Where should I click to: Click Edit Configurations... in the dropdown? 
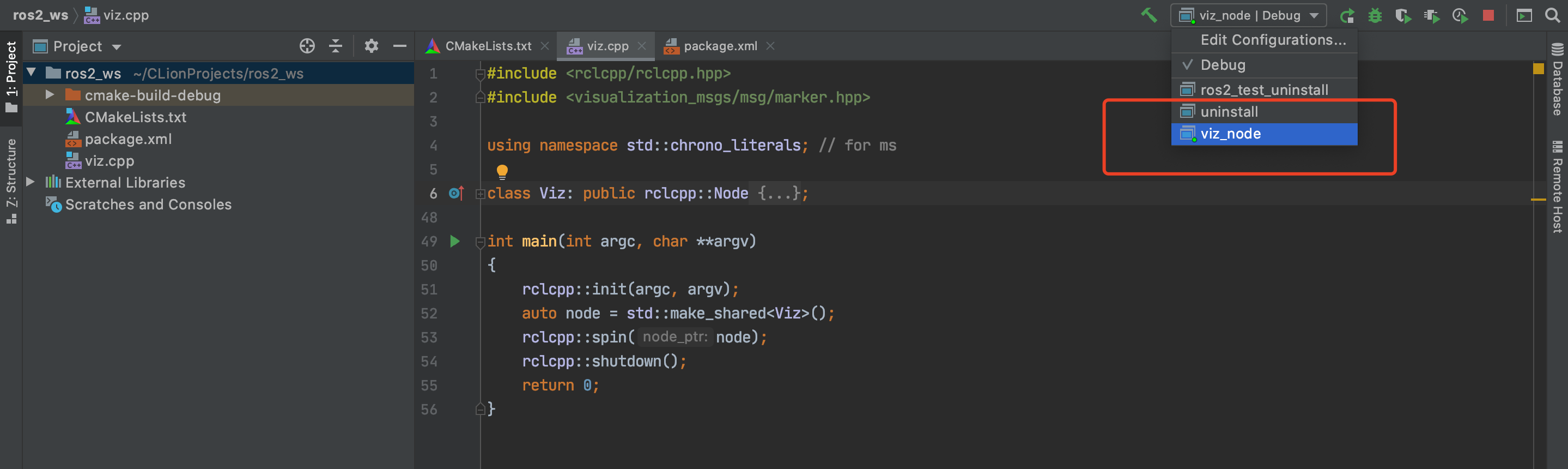click(x=1273, y=40)
